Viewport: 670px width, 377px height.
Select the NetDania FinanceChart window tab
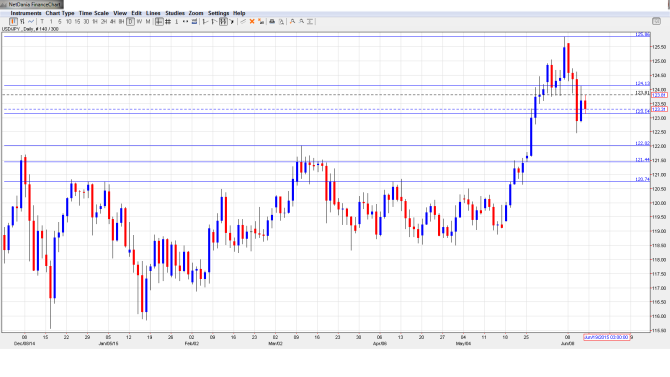tap(32, 4)
